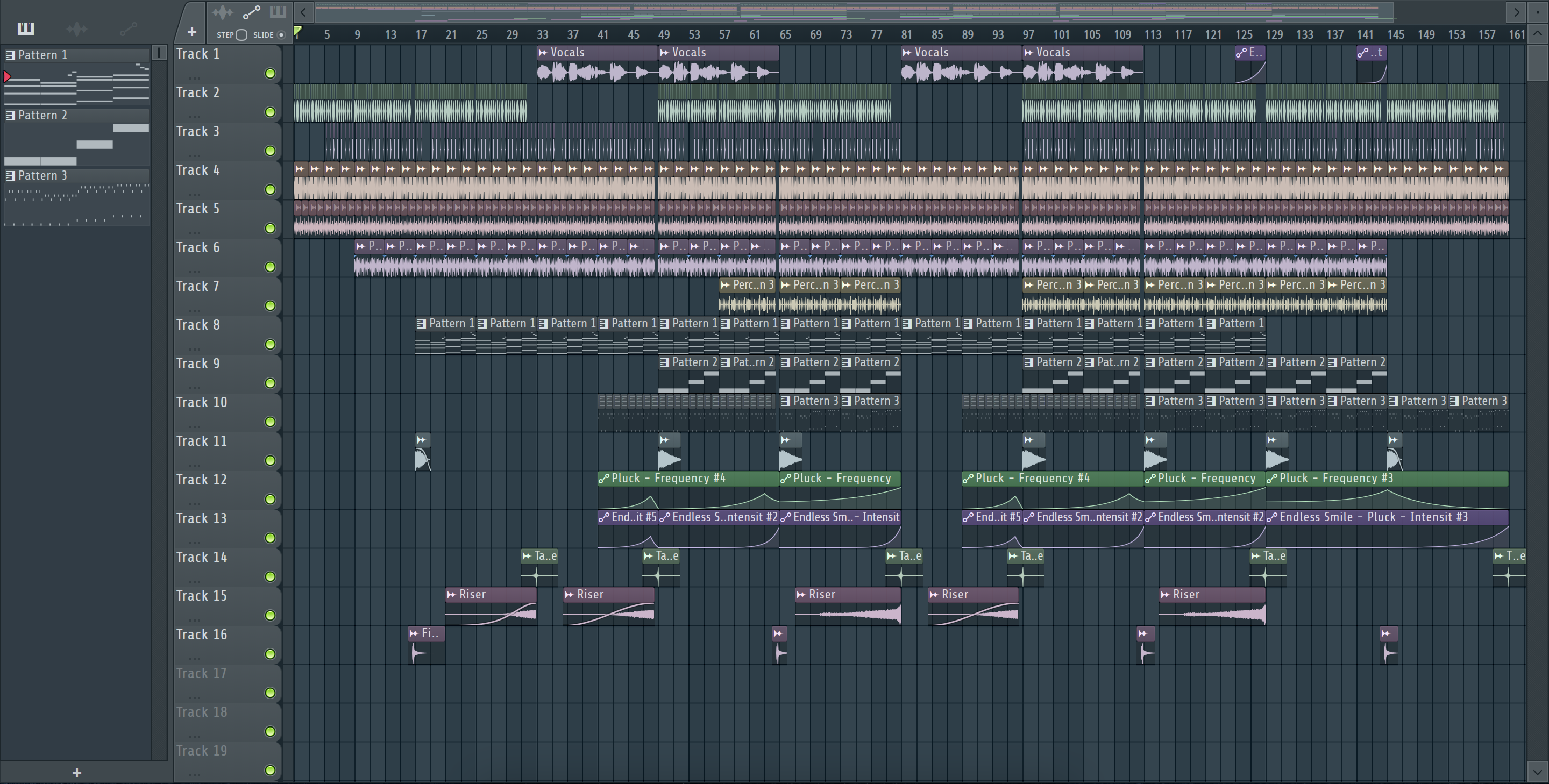
Task: Select the first Riser clip on Track 15
Action: pos(491,607)
